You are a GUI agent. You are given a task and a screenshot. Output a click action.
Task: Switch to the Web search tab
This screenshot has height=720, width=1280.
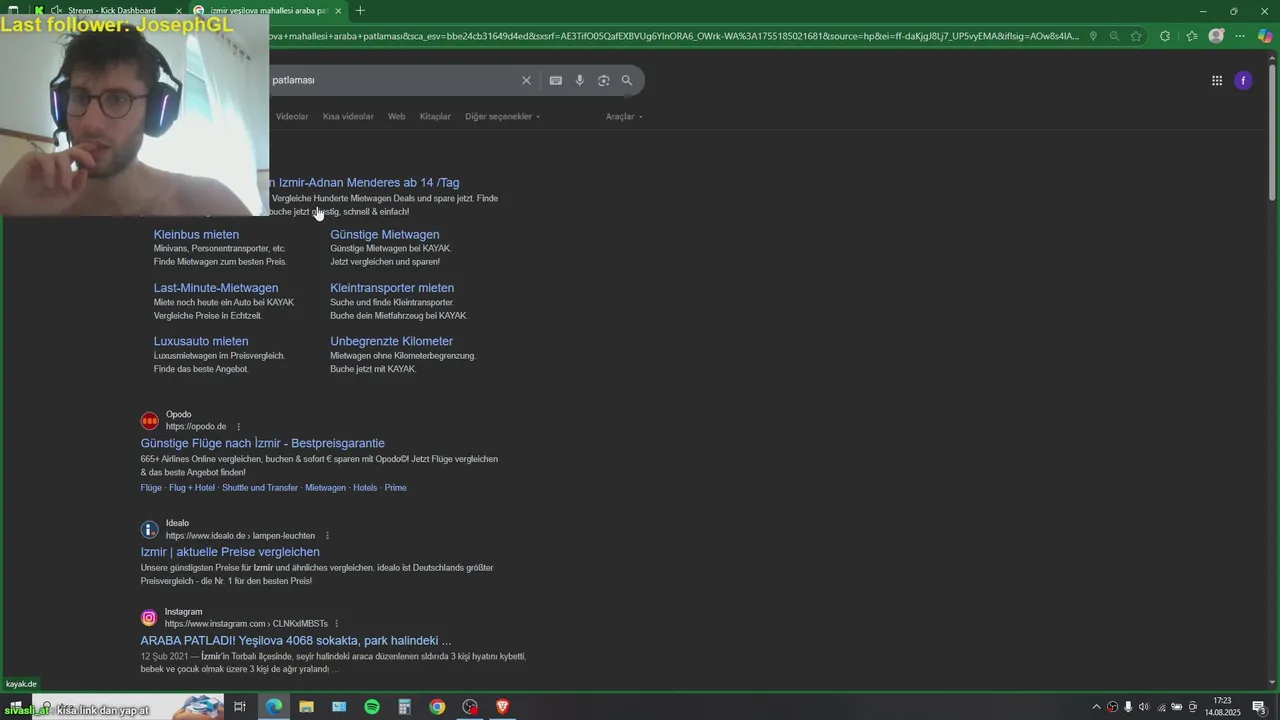(x=397, y=117)
